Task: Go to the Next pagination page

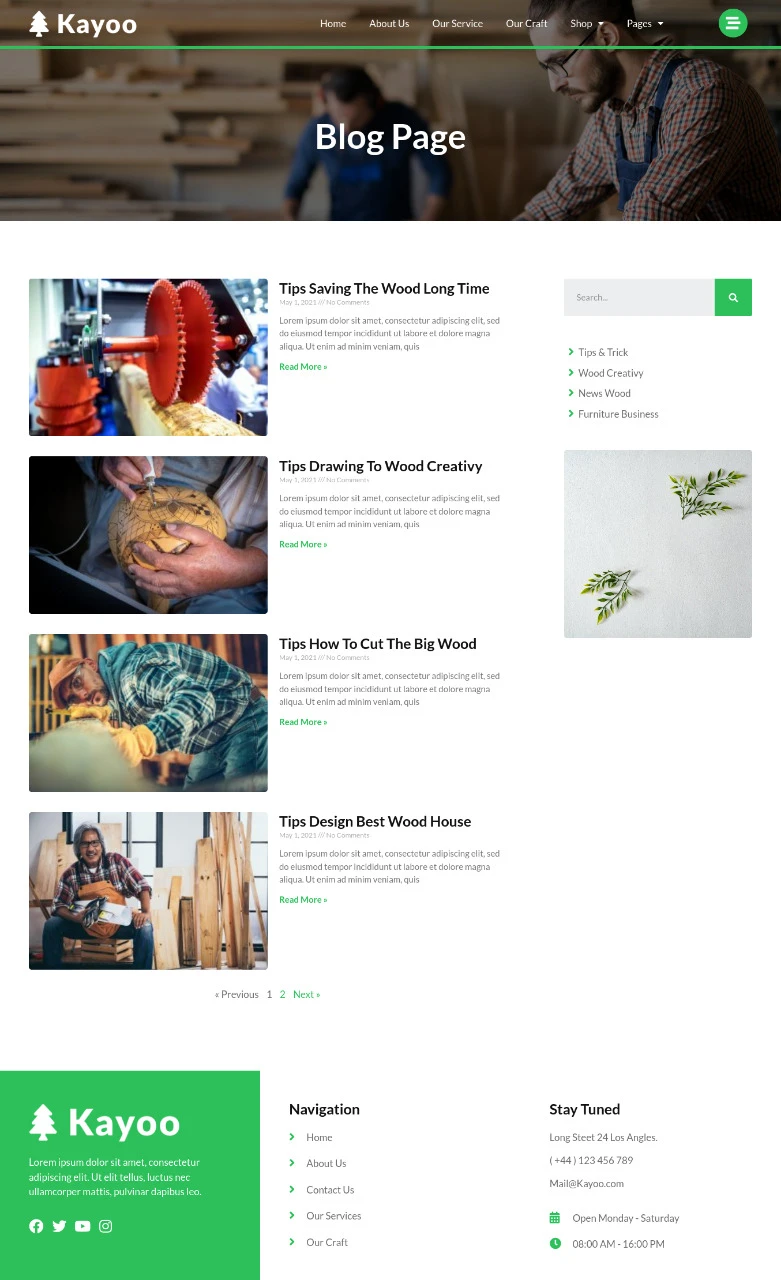Action: (306, 994)
